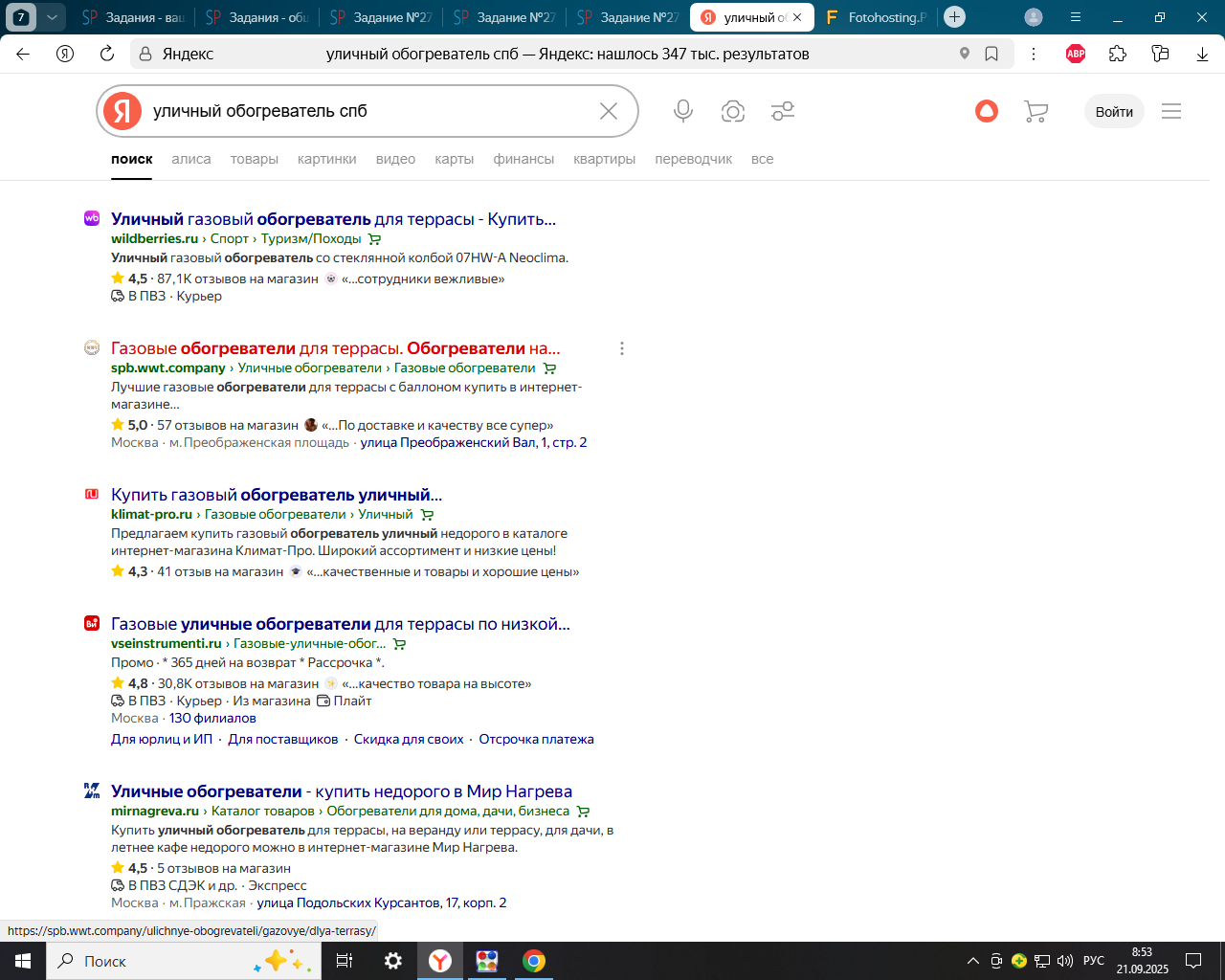The image size is (1225, 980).
Task: Clear the search query with X
Action: [609, 111]
